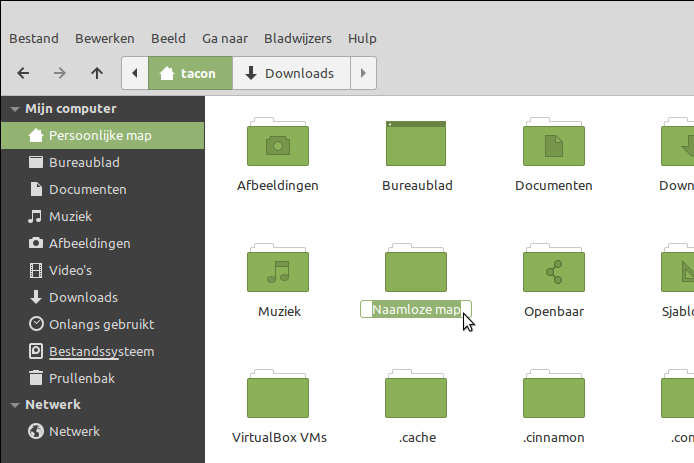Select the Openbaar shared folder
This screenshot has width=694, height=463.
[x=553, y=270]
